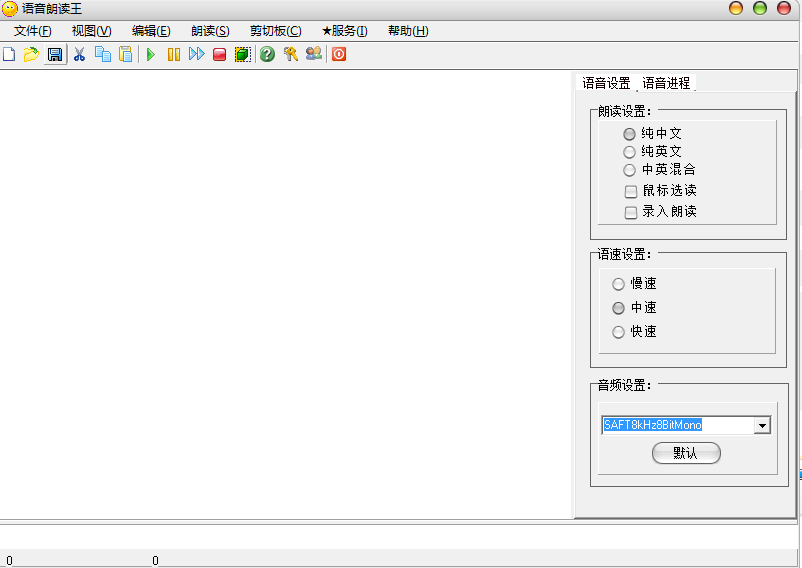Image resolution: width=802 pixels, height=568 pixels.
Task: Click the New document toolbar icon
Action: click(9, 54)
